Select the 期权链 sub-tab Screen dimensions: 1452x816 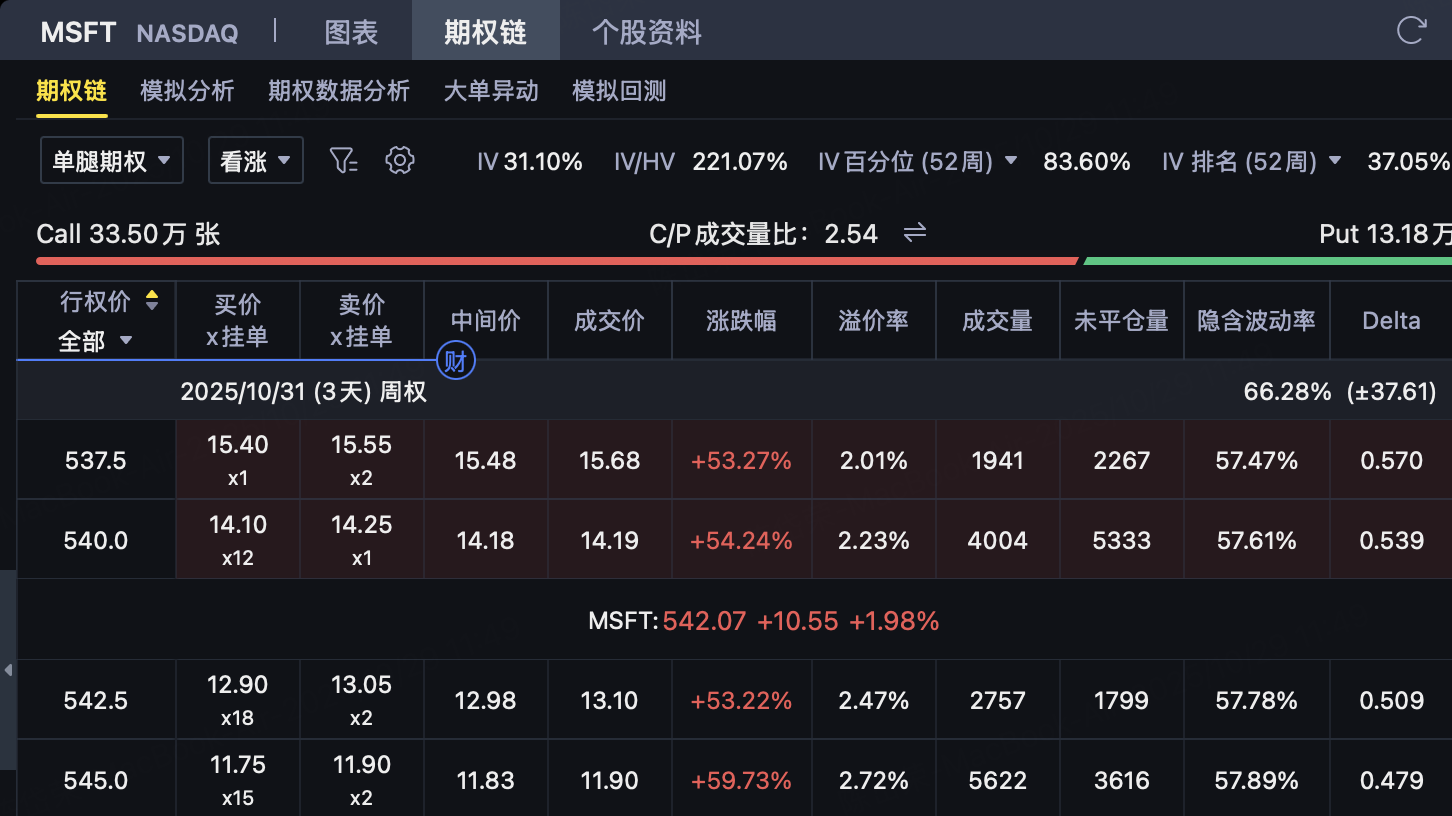click(72, 91)
